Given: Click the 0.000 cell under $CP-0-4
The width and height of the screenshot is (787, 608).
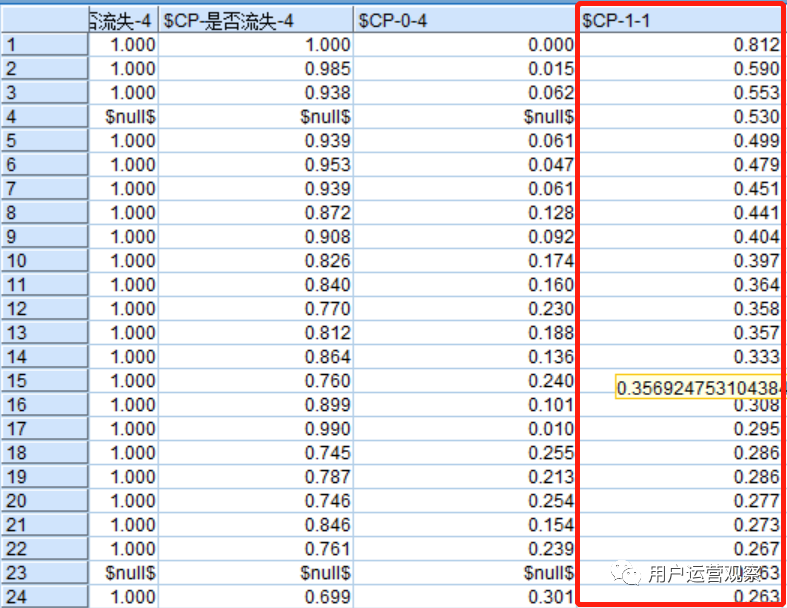Looking at the screenshot, I should pyautogui.click(x=465, y=45).
